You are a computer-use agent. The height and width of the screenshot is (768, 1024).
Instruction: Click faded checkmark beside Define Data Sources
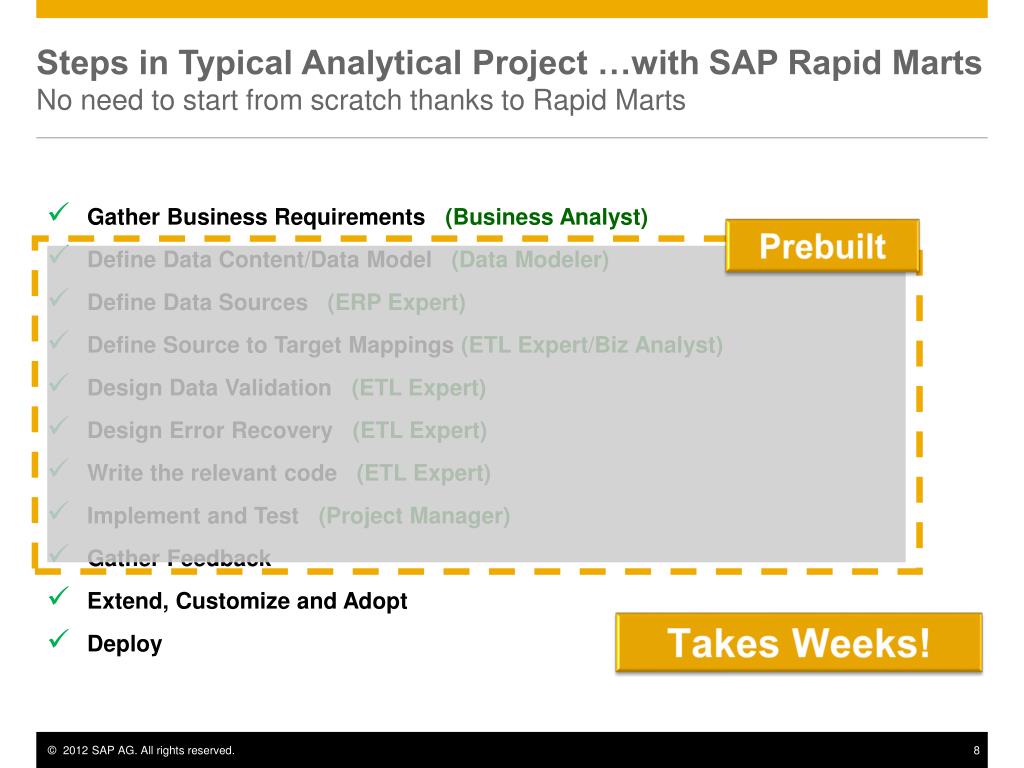tap(59, 298)
